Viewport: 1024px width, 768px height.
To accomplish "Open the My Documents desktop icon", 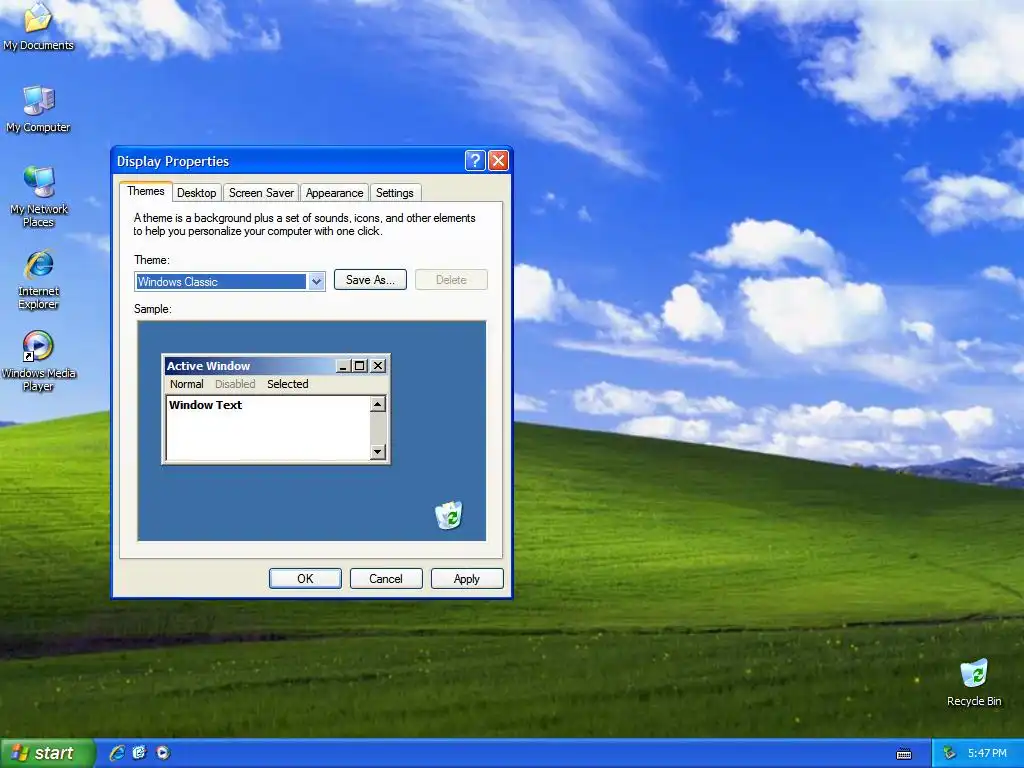I will tap(38, 26).
